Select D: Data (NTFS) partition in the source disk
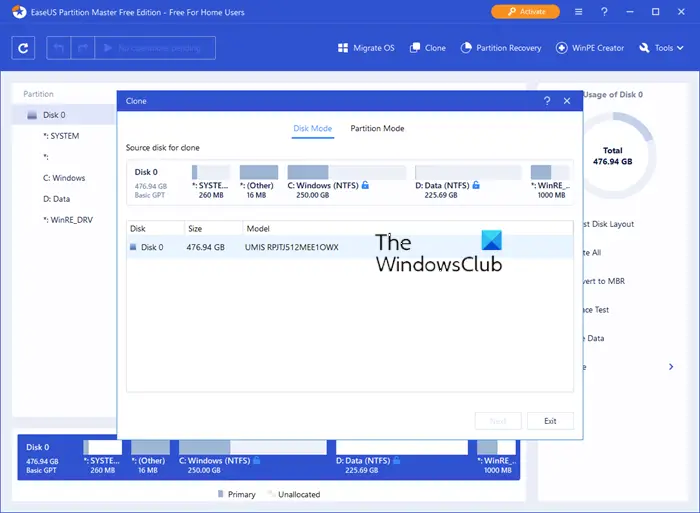700x513 pixels. point(468,182)
